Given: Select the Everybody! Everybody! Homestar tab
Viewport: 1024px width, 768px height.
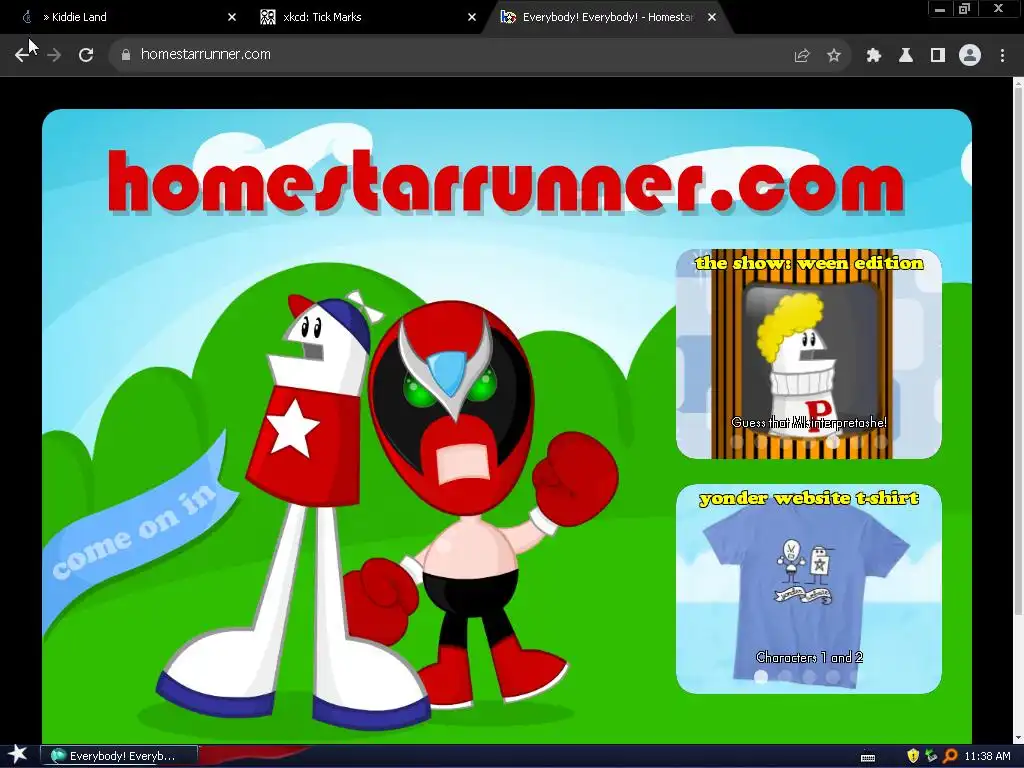Looking at the screenshot, I should coord(607,17).
